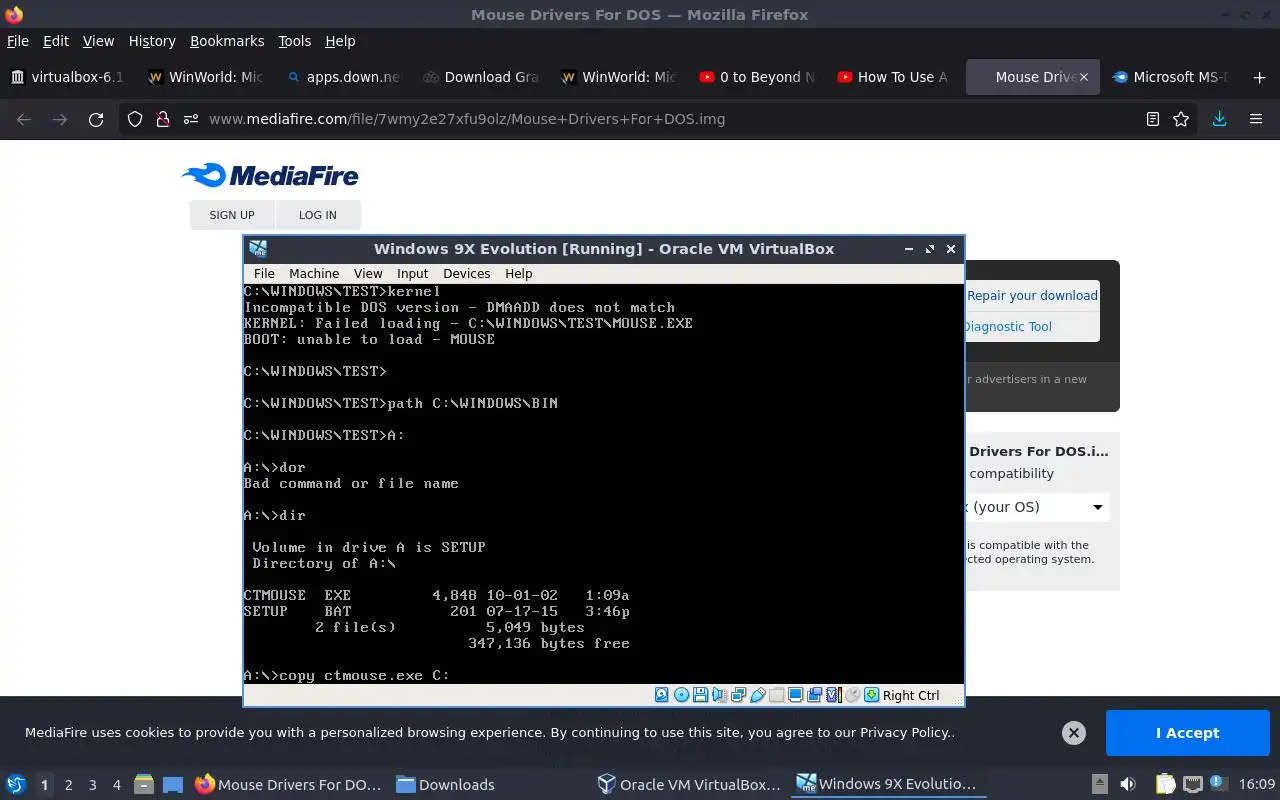Click the volume speaker tray icon
The height and width of the screenshot is (800, 1280).
point(1128,785)
